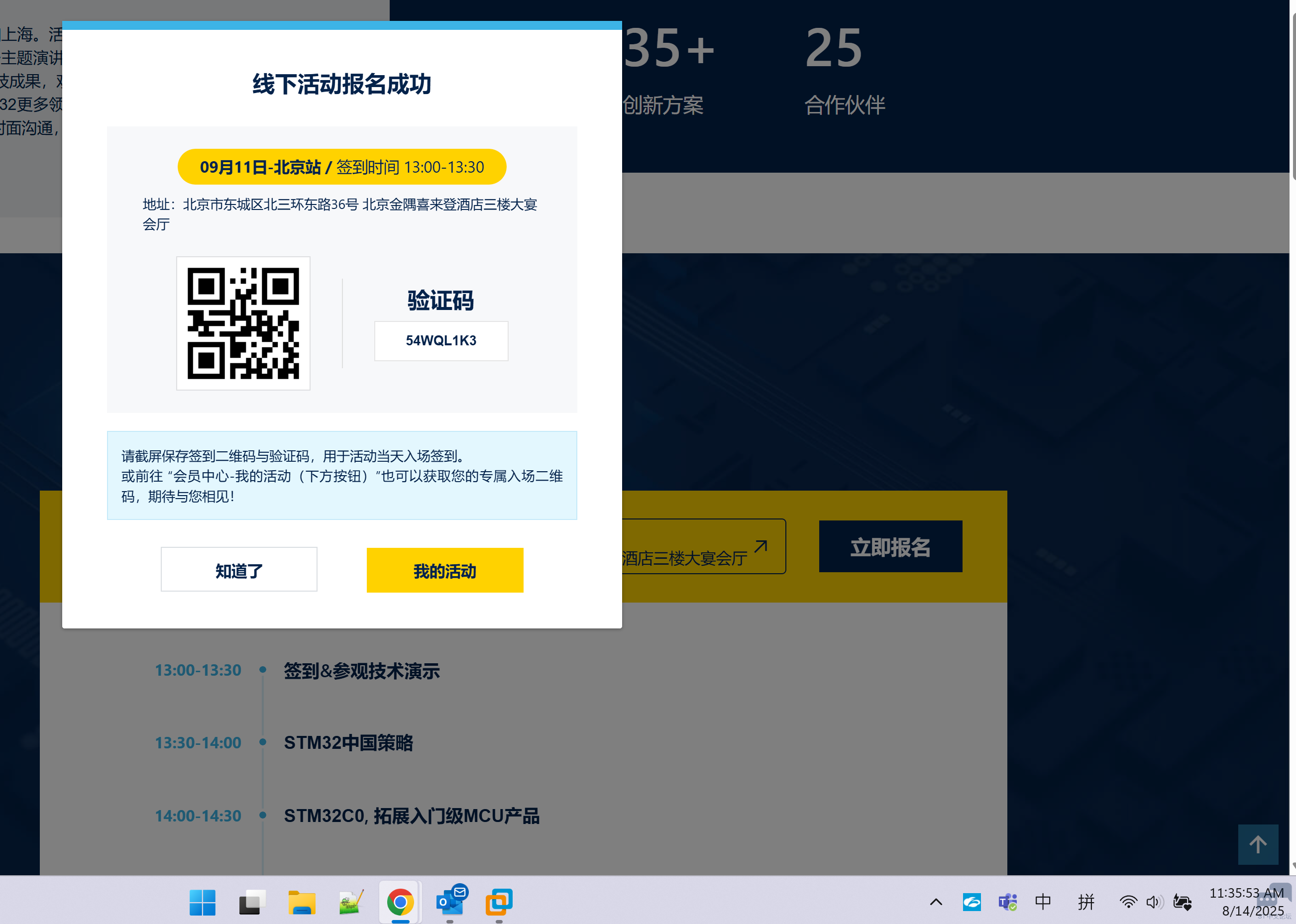Open the volume control in the tray
The height and width of the screenshot is (924, 1296).
pos(1155,902)
